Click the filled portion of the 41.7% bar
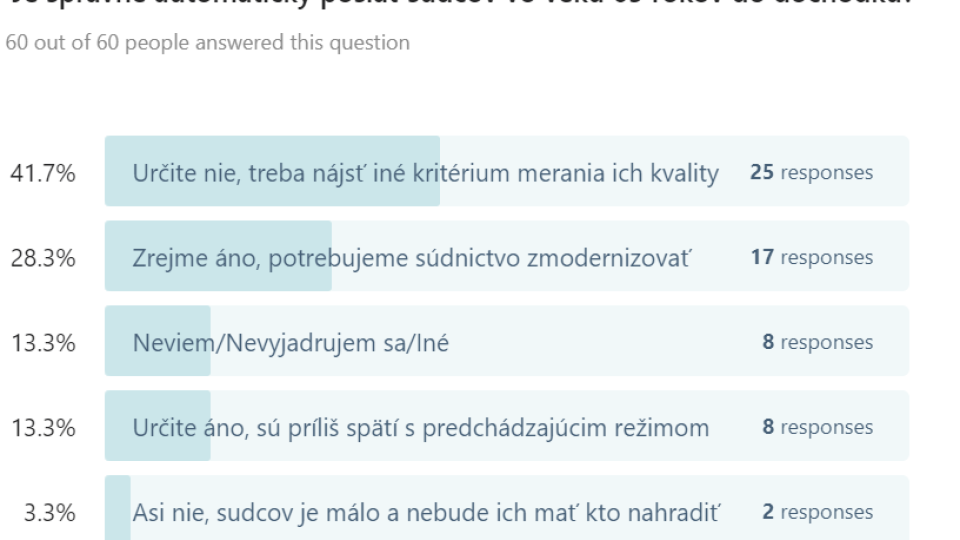 tap(272, 171)
